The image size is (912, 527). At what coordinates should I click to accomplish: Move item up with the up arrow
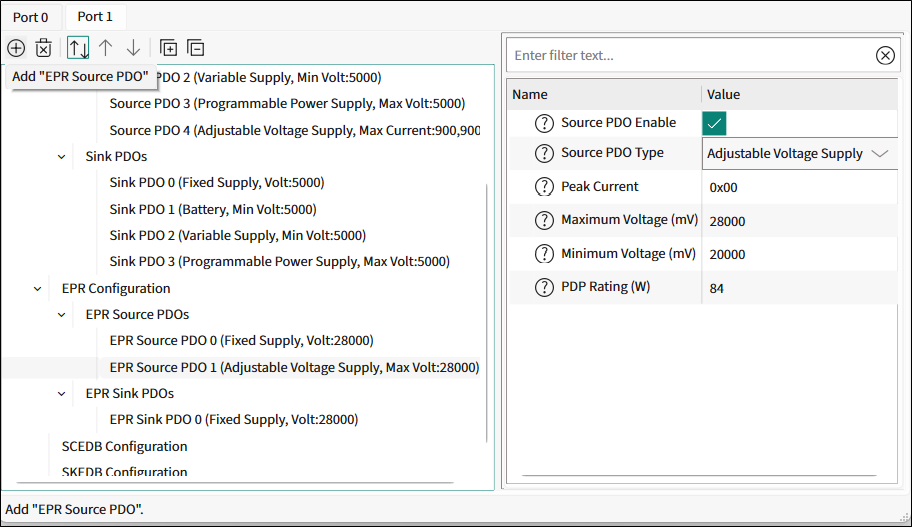(105, 48)
